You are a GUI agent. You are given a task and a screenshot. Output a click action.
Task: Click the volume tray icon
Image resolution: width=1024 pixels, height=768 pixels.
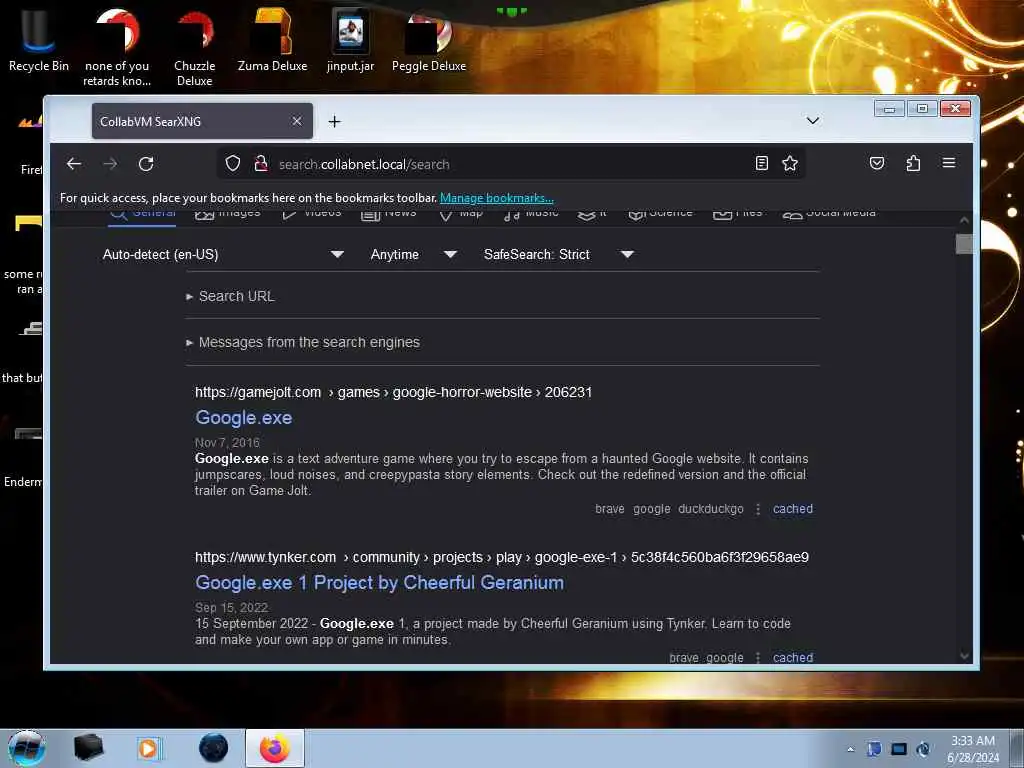pyautogui.click(x=923, y=749)
